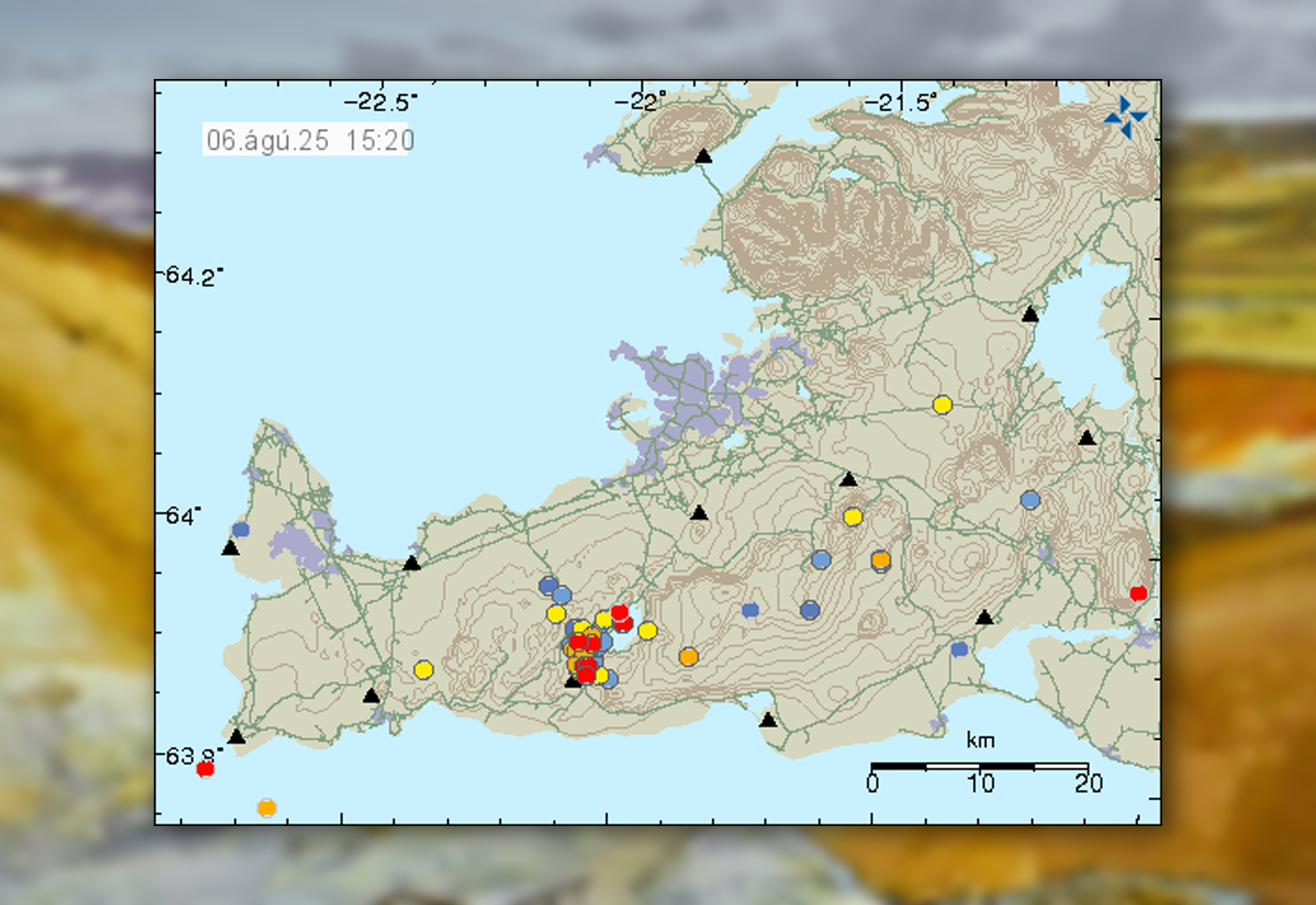This screenshot has height=905, width=1316.
Task: Click the "20" on the scale bar
Action: coord(1088,783)
